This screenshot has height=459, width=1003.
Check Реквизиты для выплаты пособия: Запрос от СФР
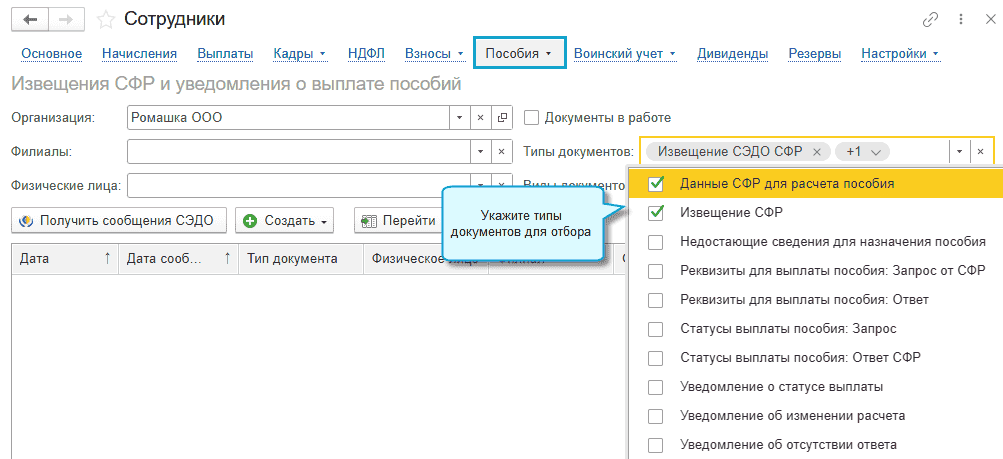(x=656, y=271)
